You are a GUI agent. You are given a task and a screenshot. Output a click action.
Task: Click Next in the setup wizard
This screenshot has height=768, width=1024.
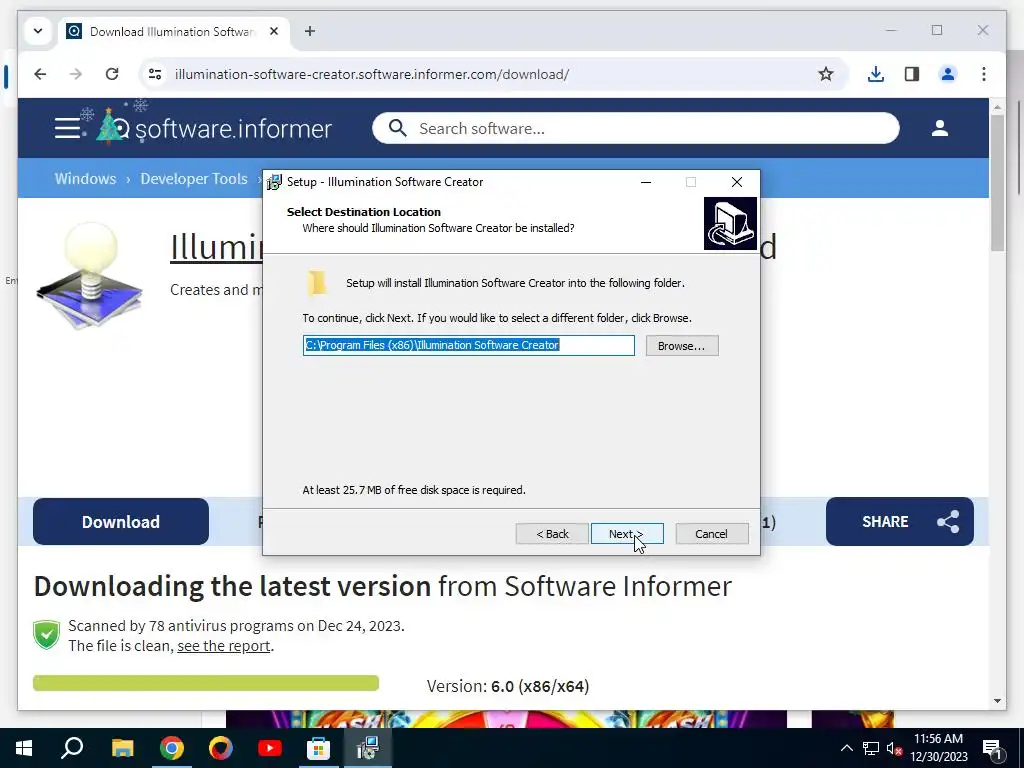click(x=627, y=534)
